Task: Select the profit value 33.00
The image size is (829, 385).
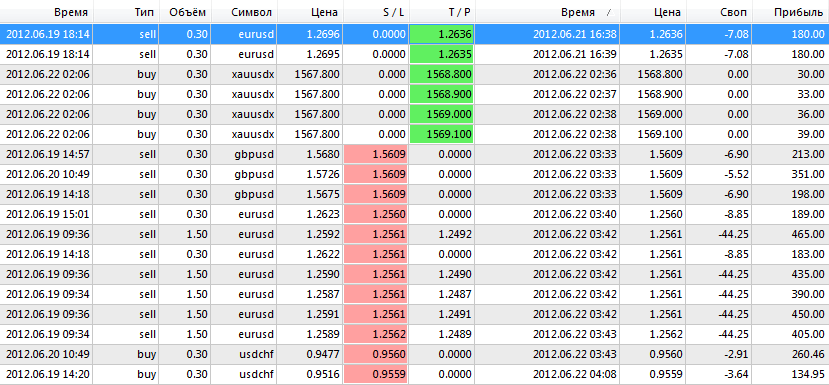Action: click(x=811, y=95)
